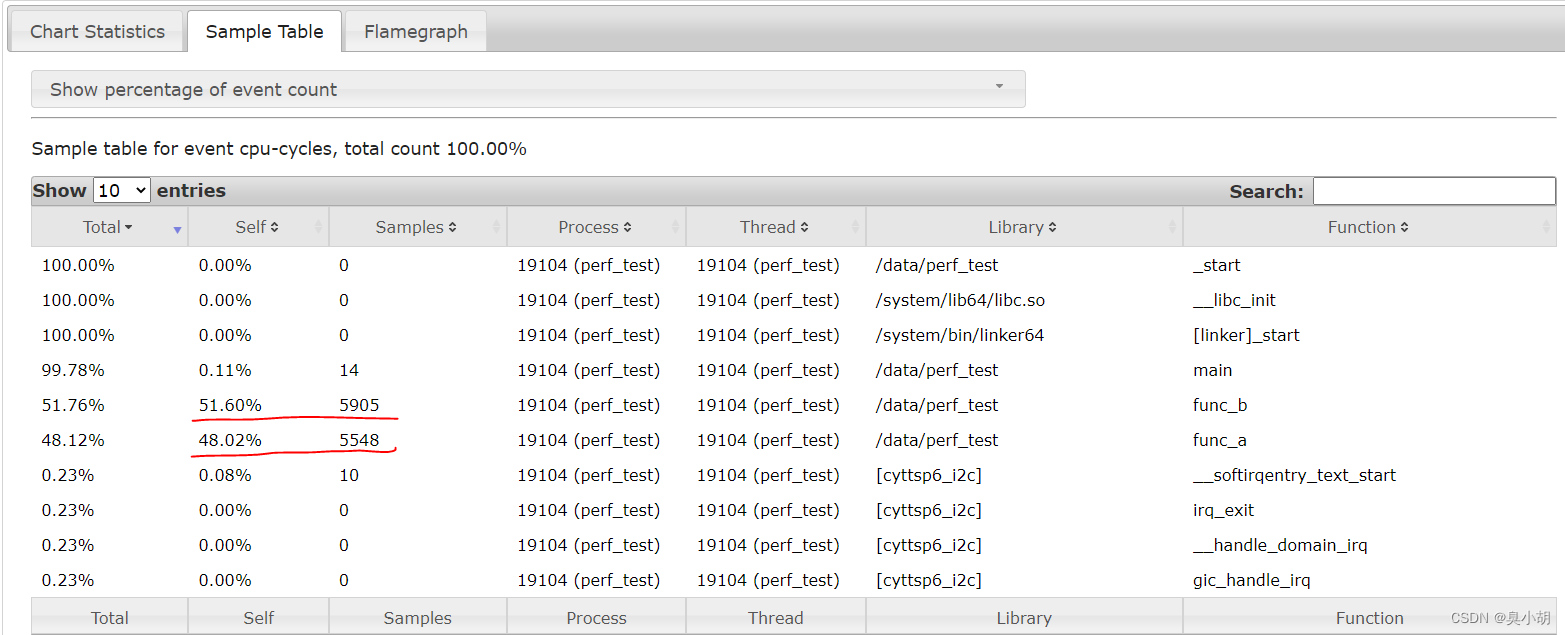Open the Flamegraph tab
1565x635 pixels.
415,31
